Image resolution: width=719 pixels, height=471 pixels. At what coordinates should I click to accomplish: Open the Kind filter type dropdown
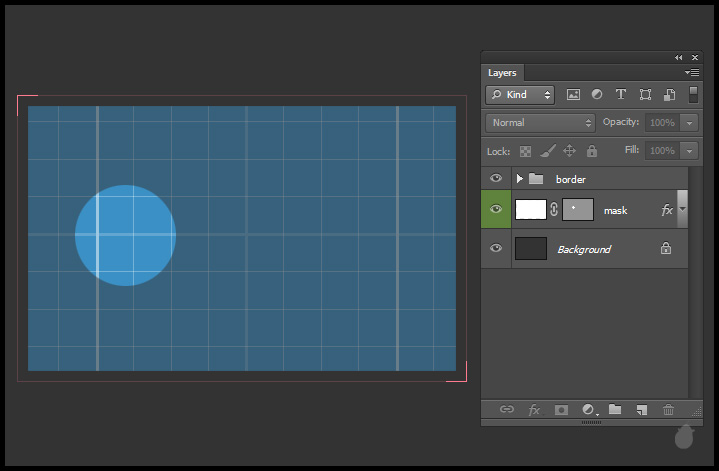pyautogui.click(x=520, y=95)
